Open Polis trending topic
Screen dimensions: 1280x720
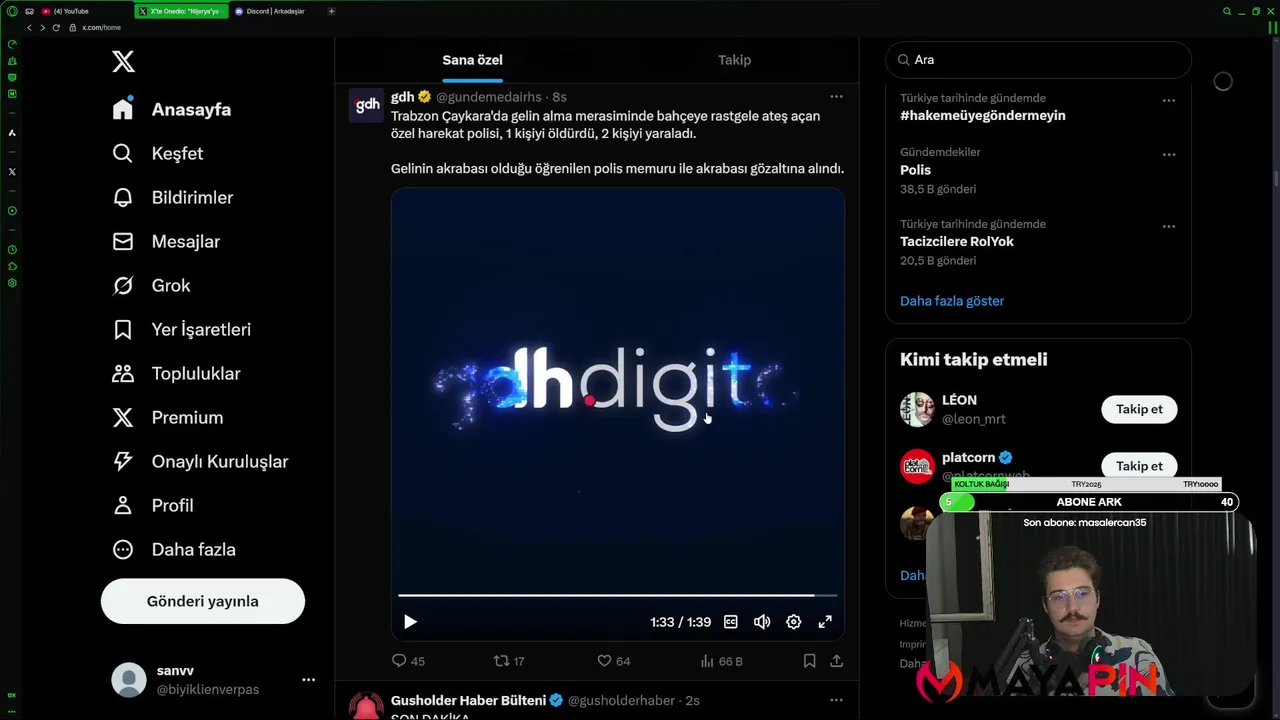tap(915, 170)
